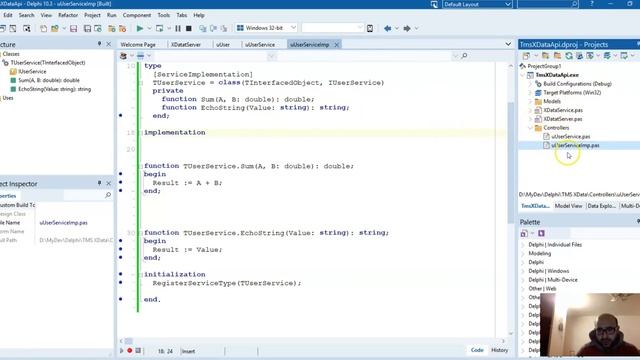Click the search magnifier in code editor bar

point(464,56)
